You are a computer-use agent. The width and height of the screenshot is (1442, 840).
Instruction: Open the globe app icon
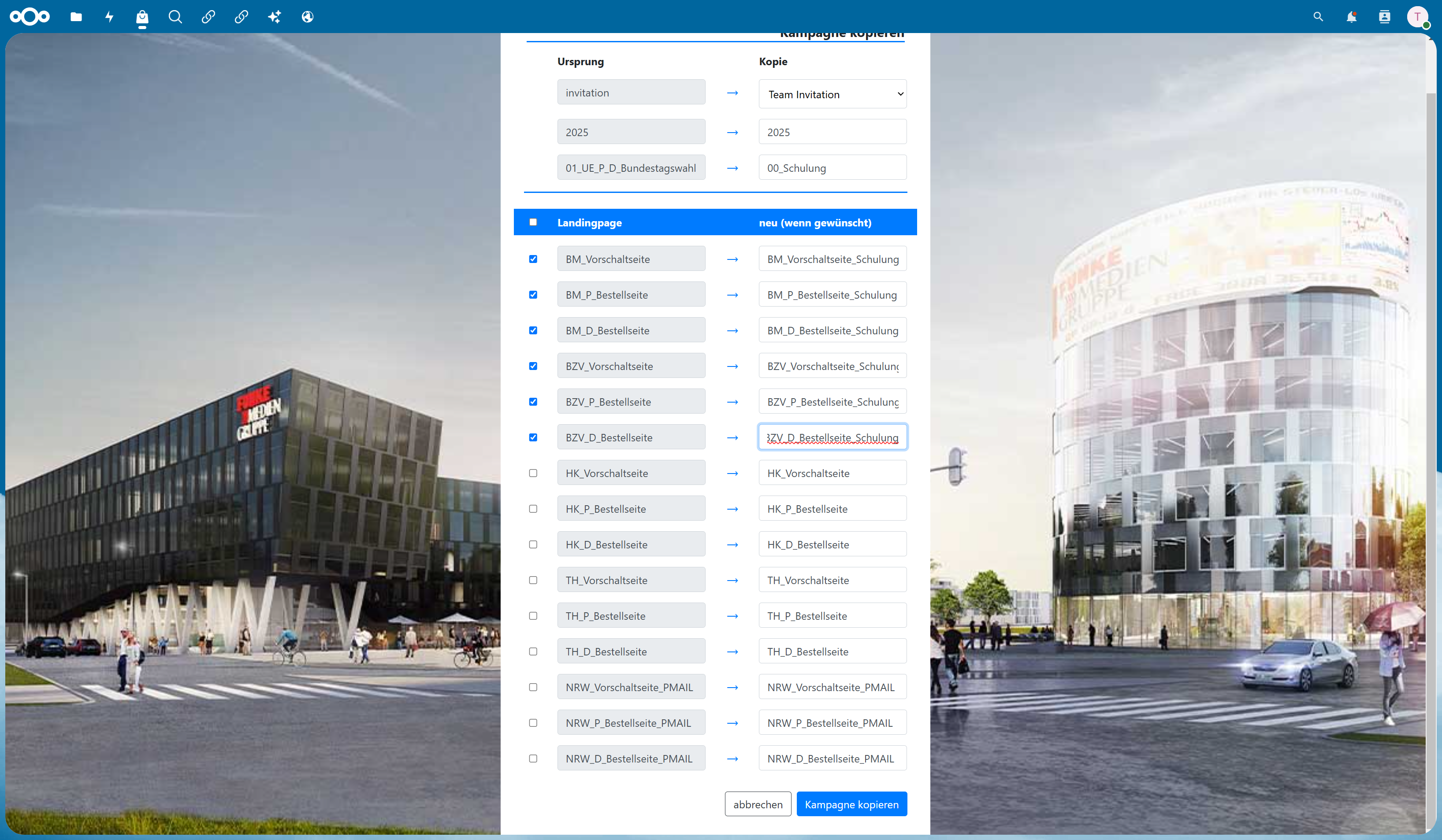click(x=308, y=17)
